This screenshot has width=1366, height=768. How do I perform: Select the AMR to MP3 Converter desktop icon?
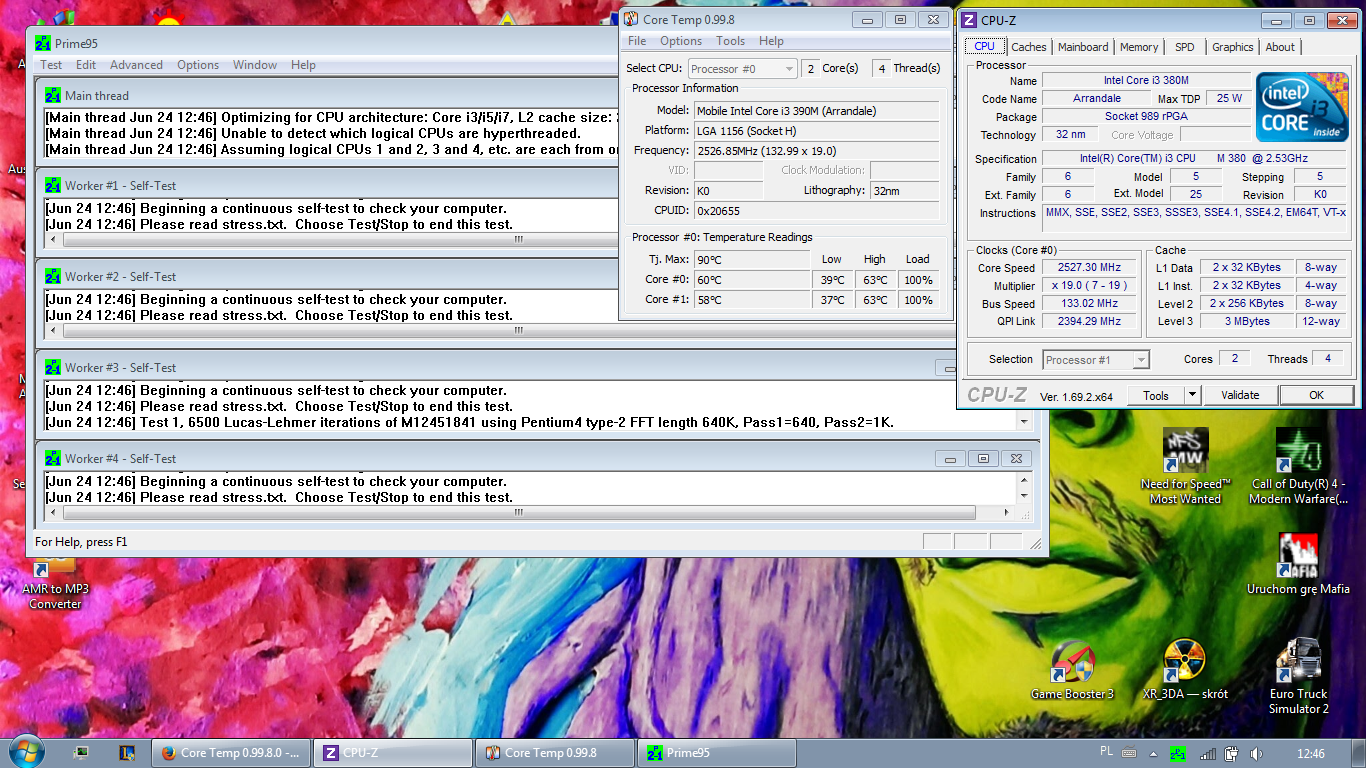tap(55, 585)
